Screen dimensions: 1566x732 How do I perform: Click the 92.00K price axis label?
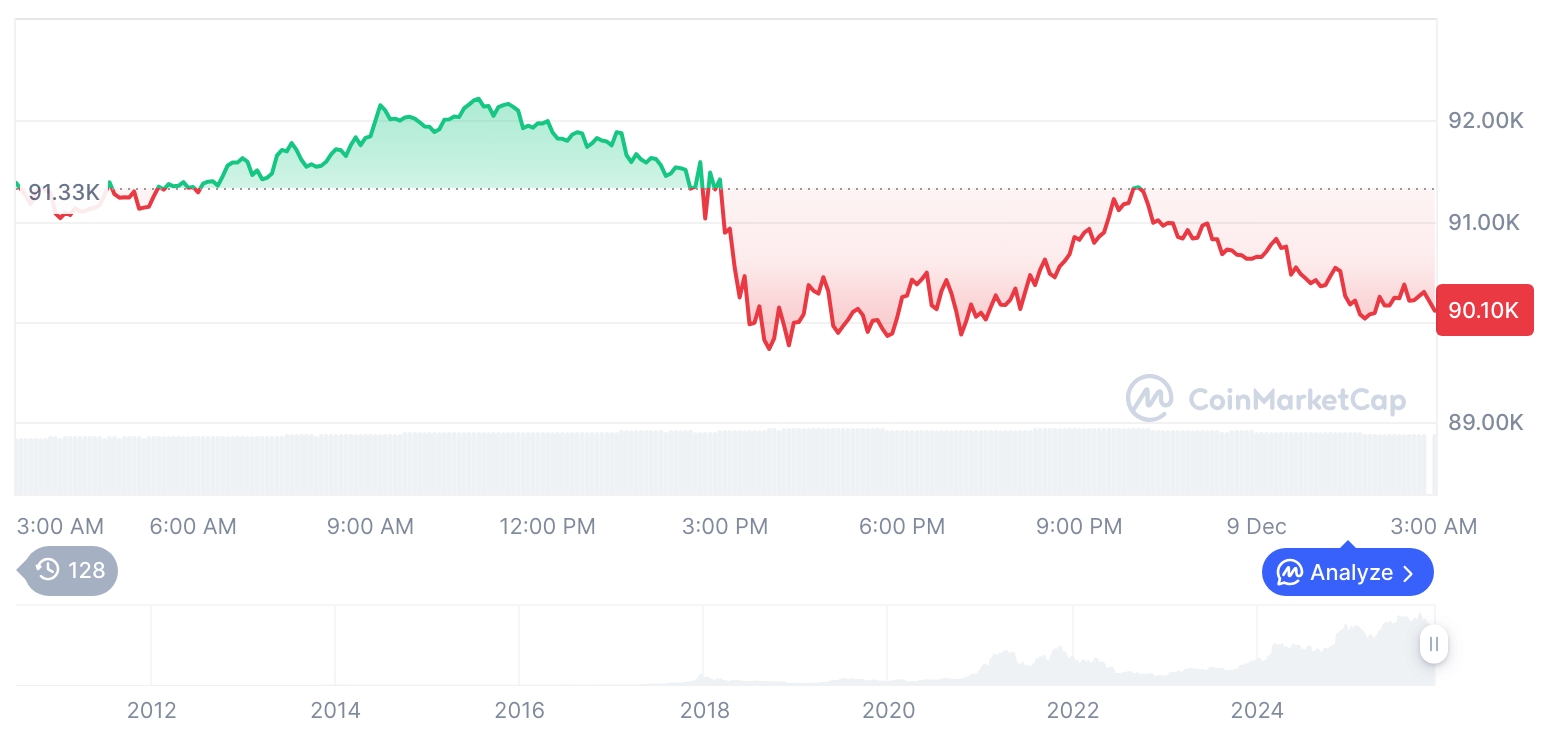(x=1485, y=121)
